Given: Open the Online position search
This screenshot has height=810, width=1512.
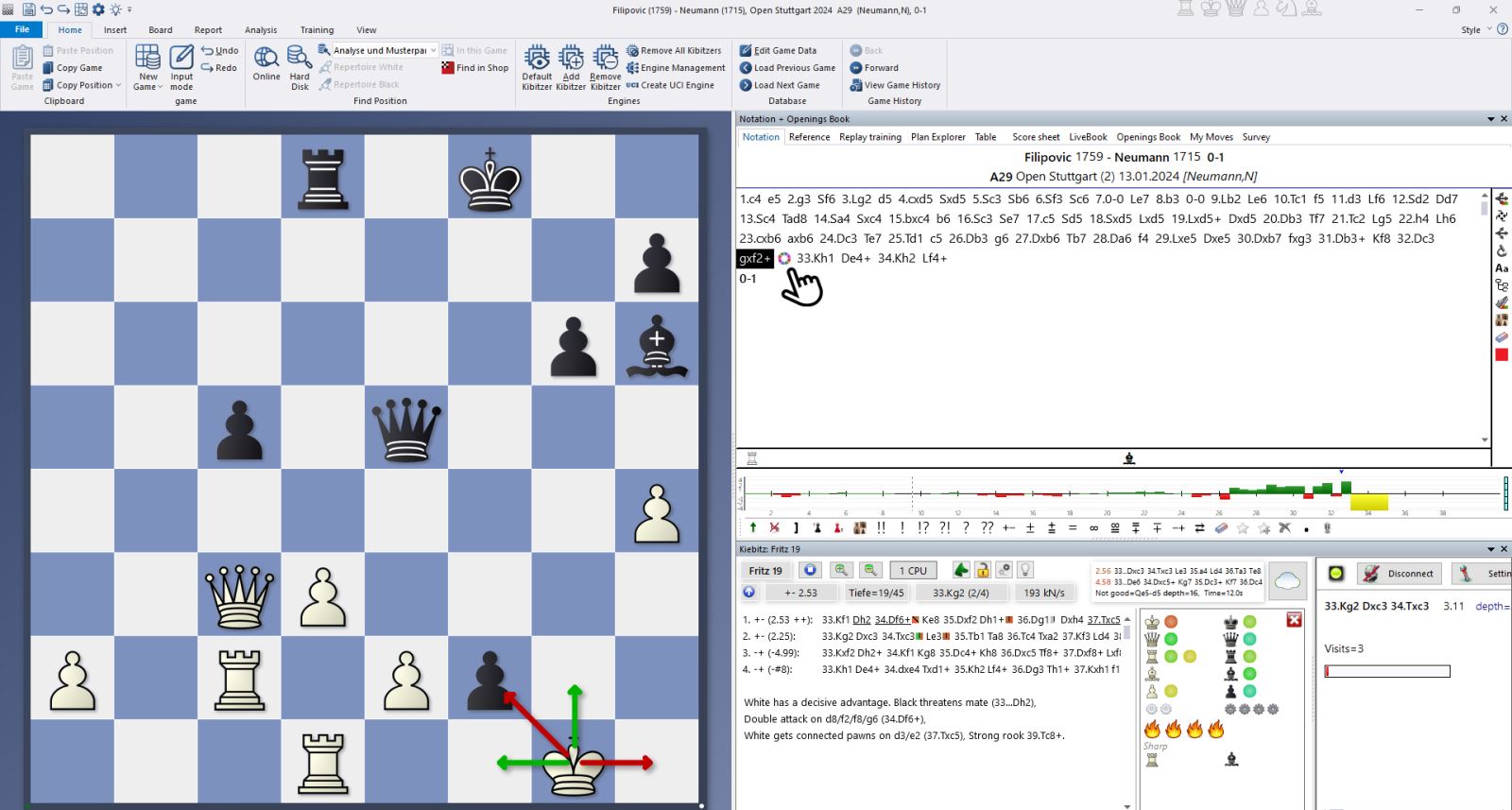Looking at the screenshot, I should 266,63.
